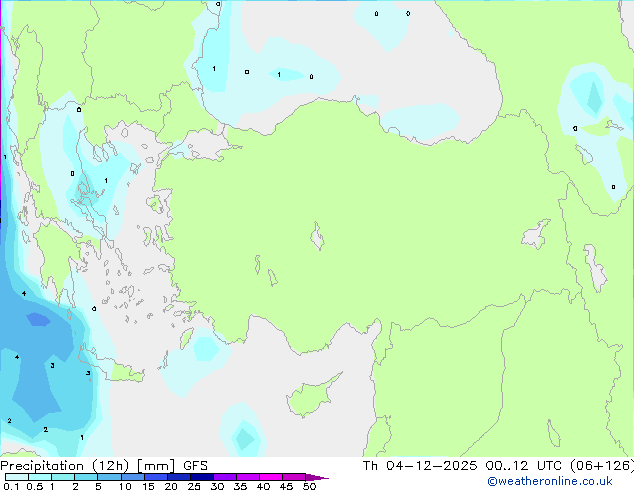Click the legend label '15'
Image resolution: width=634 pixels, height=490 pixels.
148,486
